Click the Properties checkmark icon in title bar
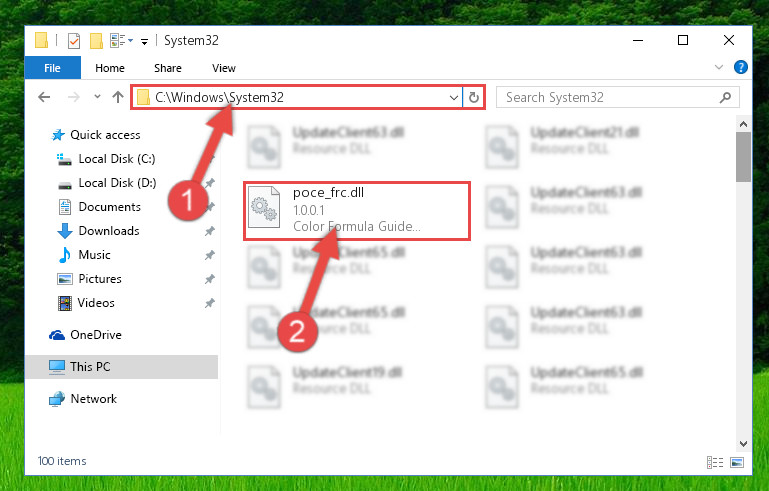The image size is (769, 491). (74, 41)
